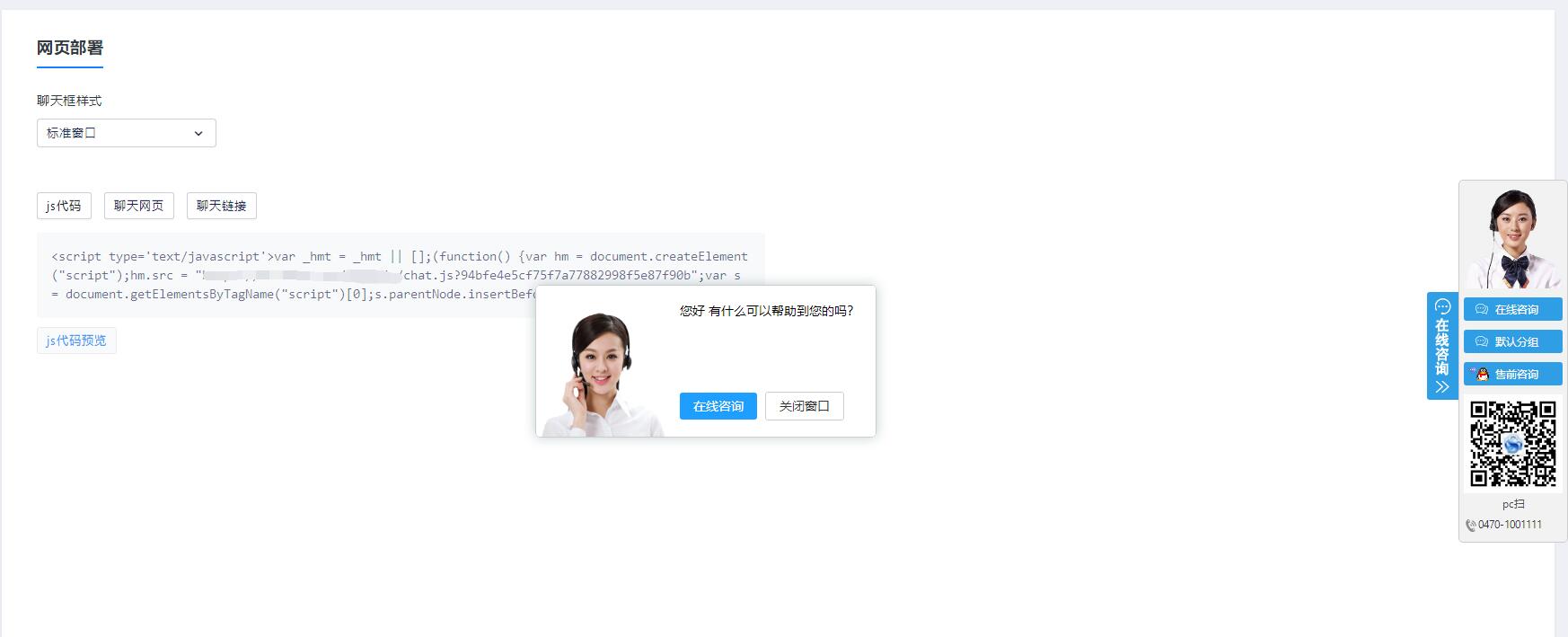This screenshot has height=637, width=1568.
Task: Switch to the 聊天链接 tab
Action: [x=222, y=206]
